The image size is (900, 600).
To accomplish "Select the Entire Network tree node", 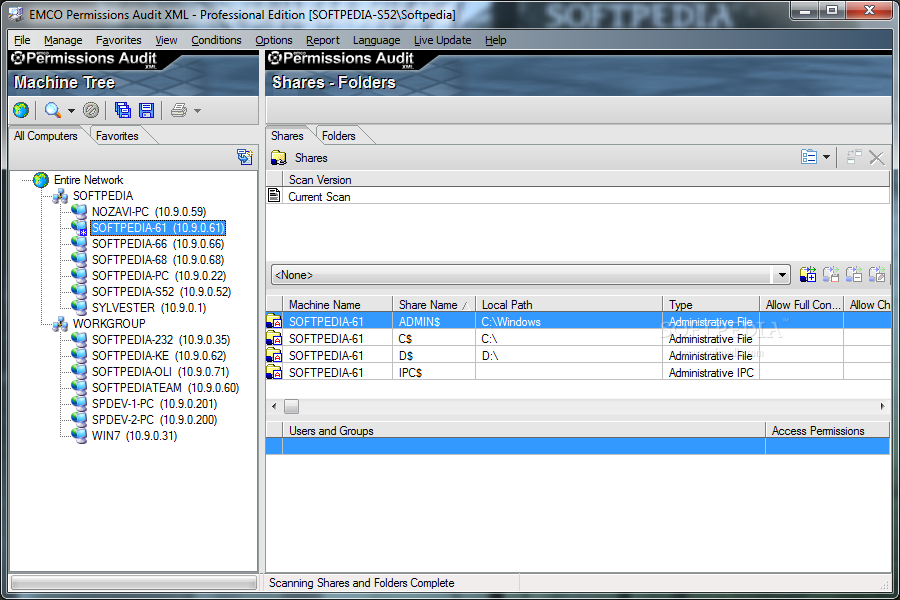I will pyautogui.click(x=88, y=180).
